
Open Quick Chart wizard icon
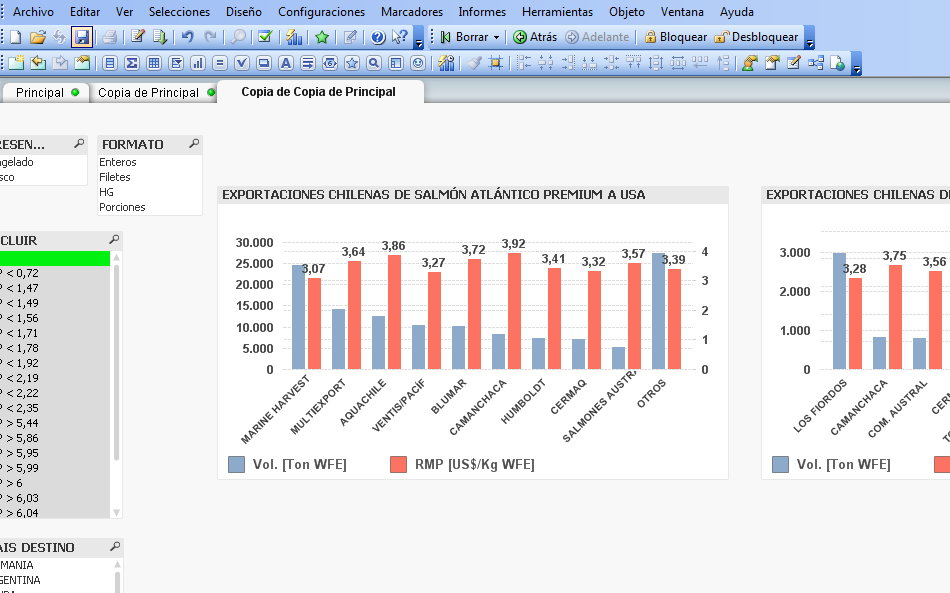[x=294, y=37]
